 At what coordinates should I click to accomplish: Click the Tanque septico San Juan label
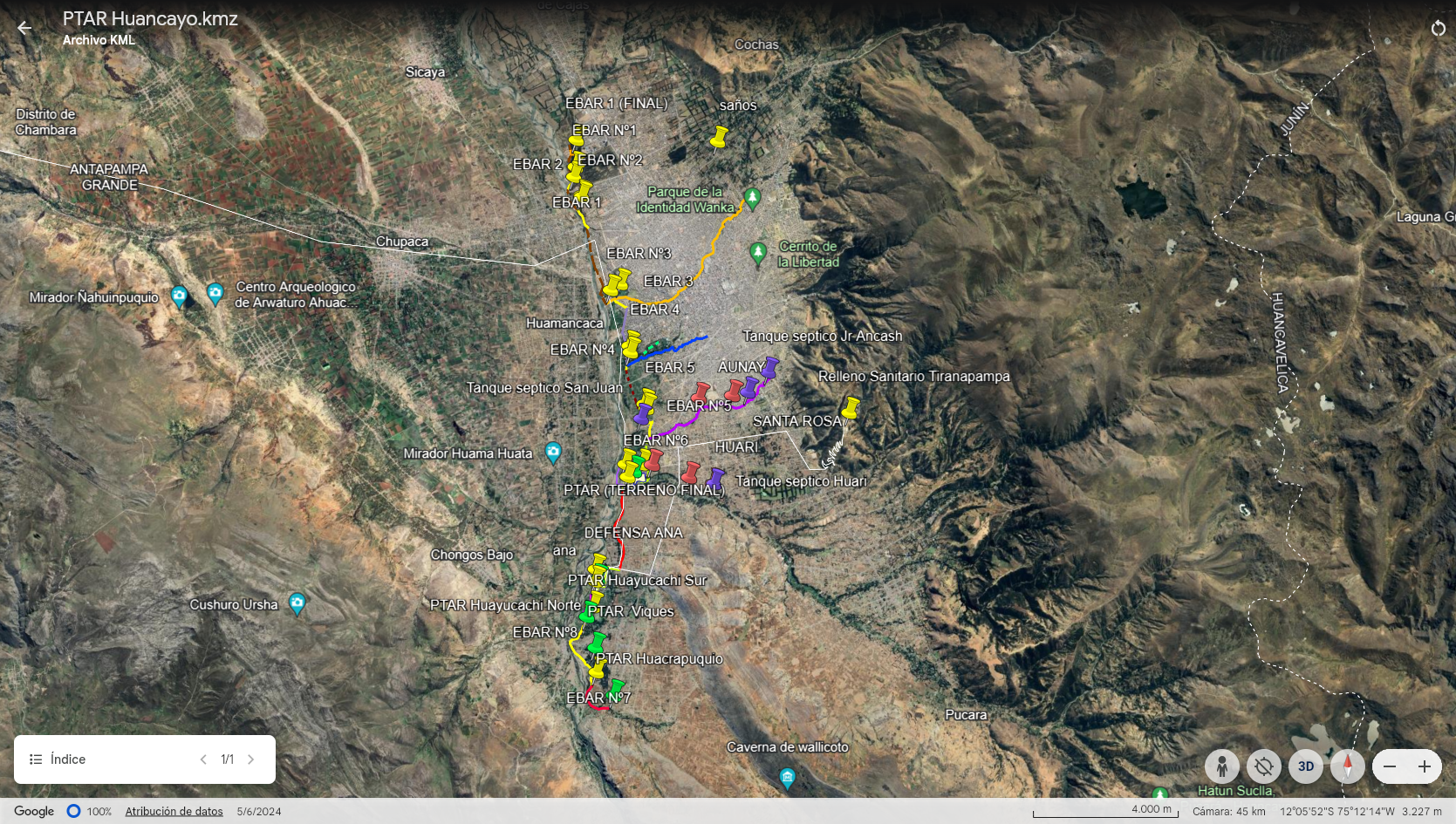pyautogui.click(x=544, y=388)
